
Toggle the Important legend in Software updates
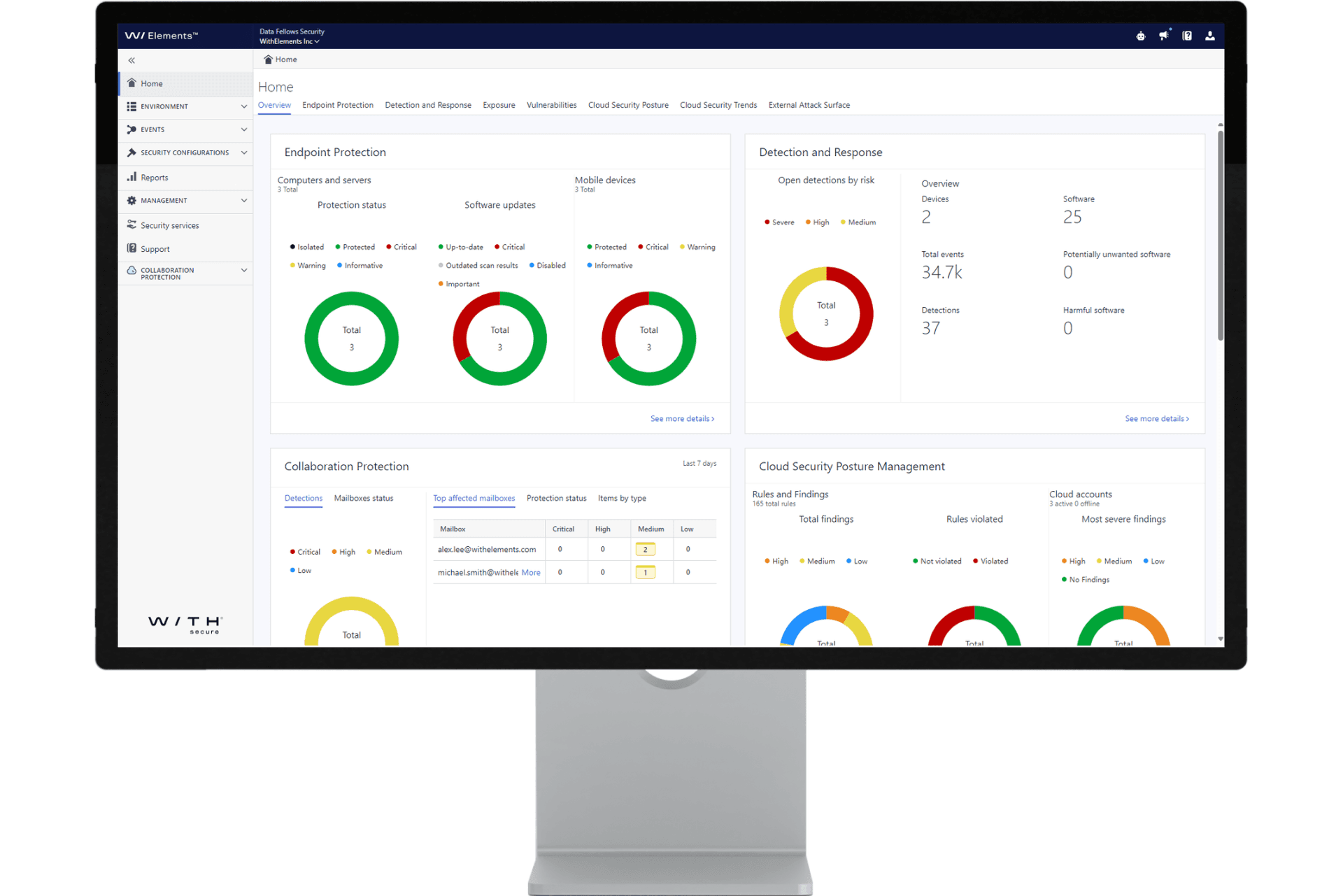(x=459, y=284)
